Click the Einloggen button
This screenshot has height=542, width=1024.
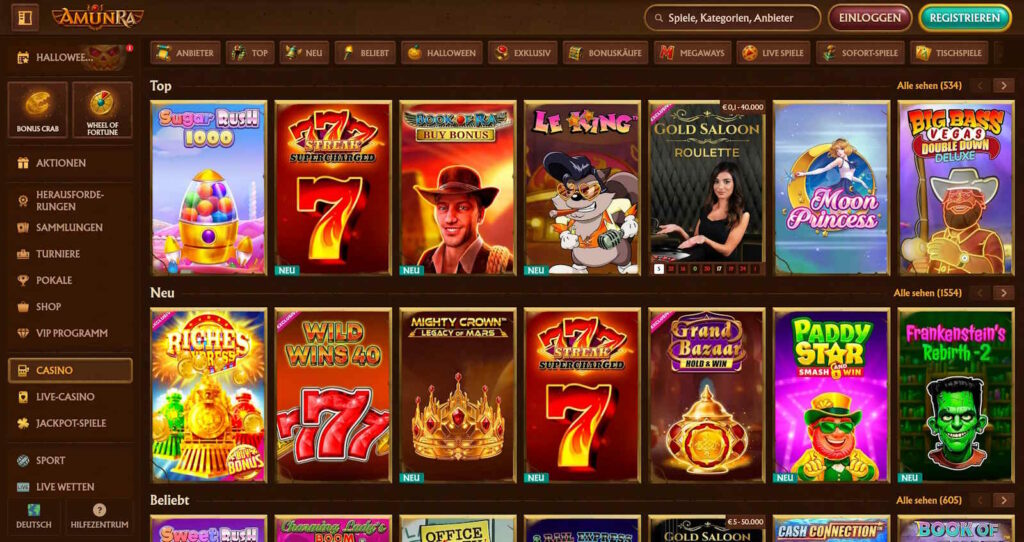click(x=870, y=18)
